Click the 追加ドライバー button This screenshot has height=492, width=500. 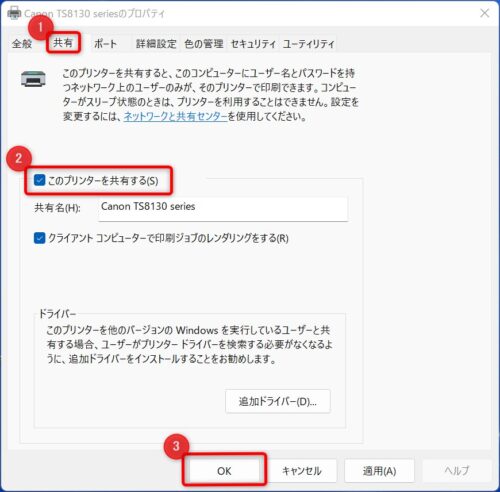(278, 401)
